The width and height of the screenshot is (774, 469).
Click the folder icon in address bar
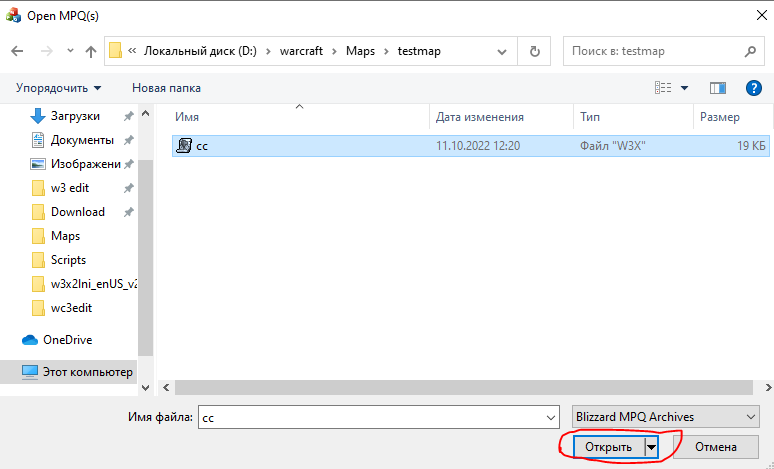coord(116,50)
